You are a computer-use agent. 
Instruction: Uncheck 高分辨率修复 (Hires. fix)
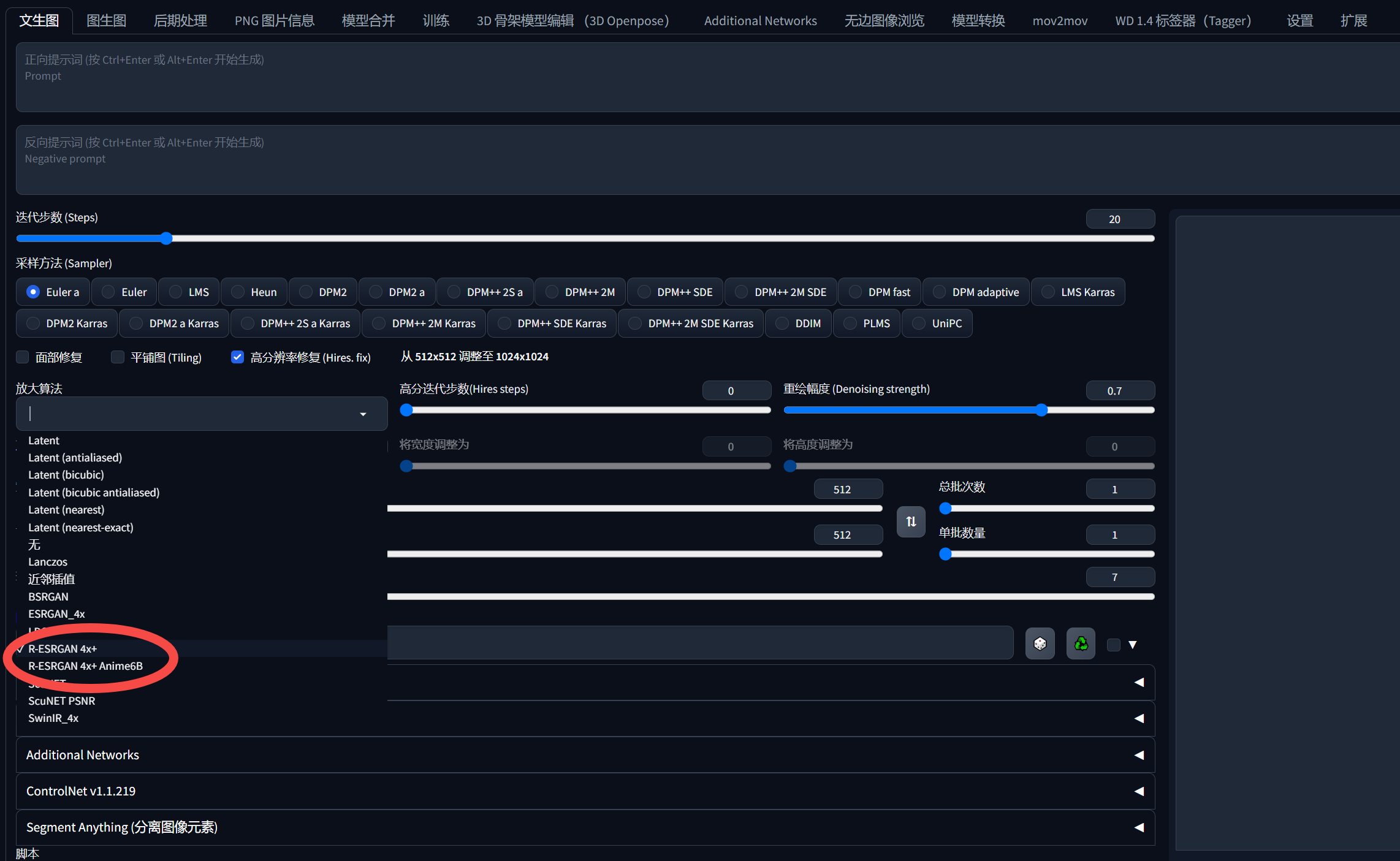click(x=237, y=357)
